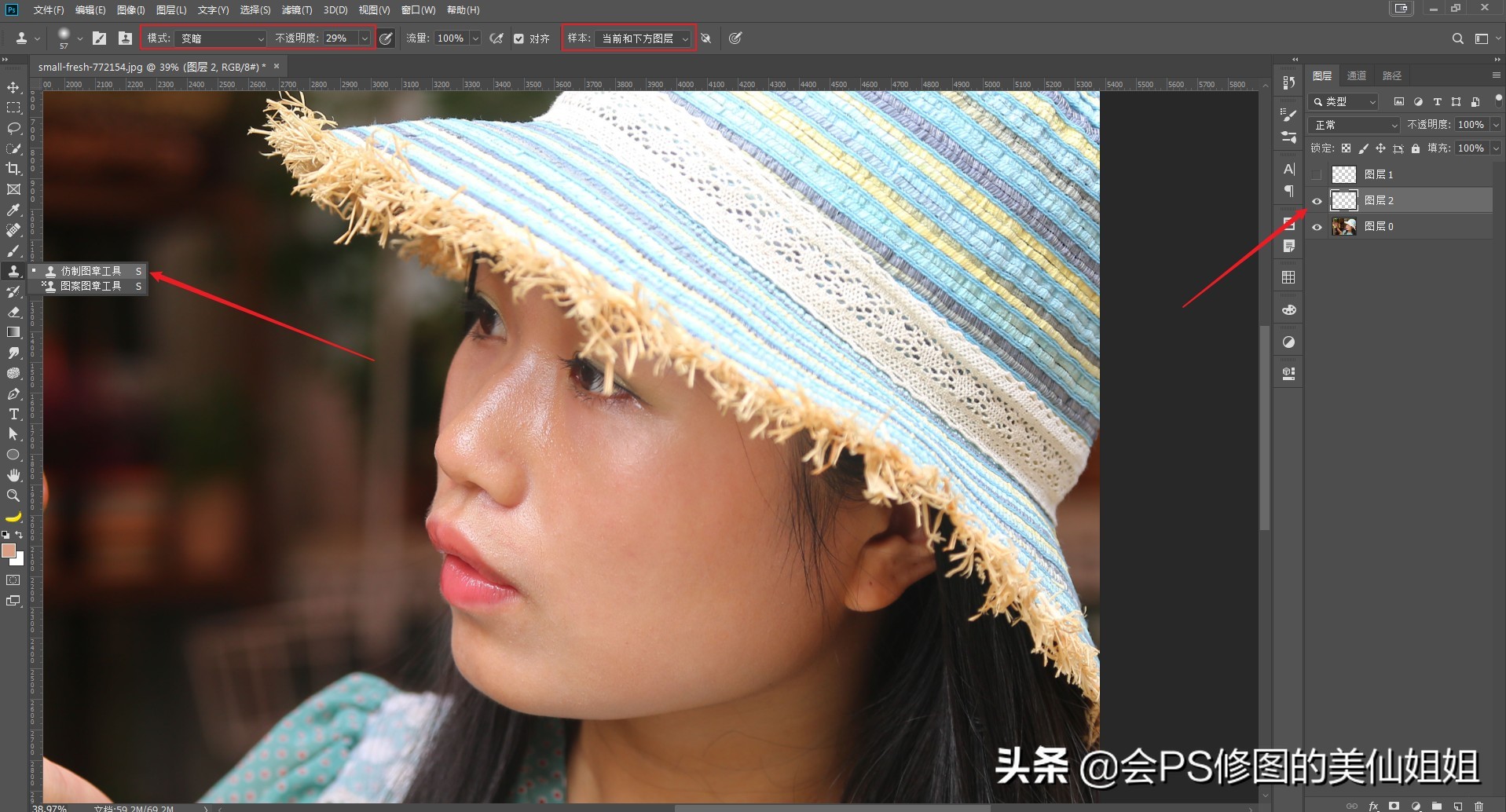This screenshot has height=812, width=1506.
Task: Open the 窗口(W) menu
Action: [418, 10]
